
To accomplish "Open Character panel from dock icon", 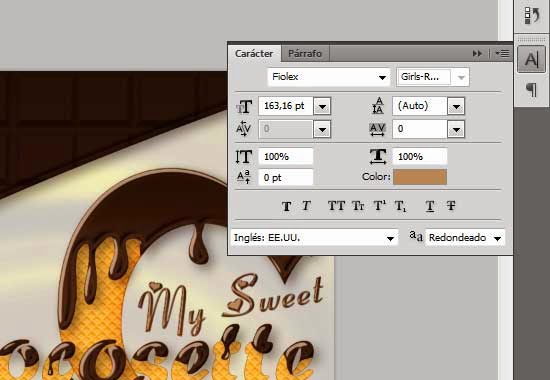I will (x=531, y=59).
